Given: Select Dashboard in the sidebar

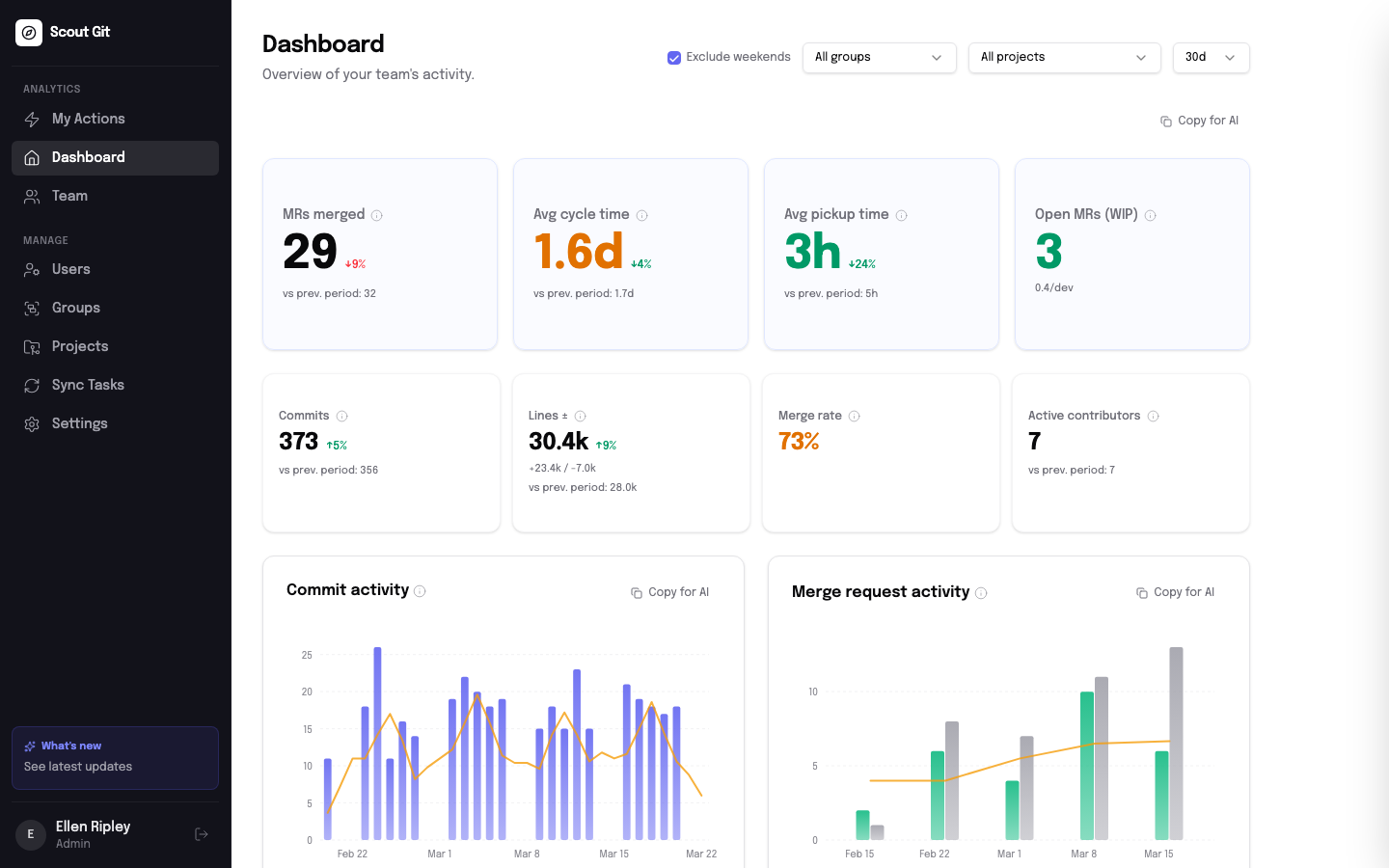Looking at the screenshot, I should tap(88, 157).
